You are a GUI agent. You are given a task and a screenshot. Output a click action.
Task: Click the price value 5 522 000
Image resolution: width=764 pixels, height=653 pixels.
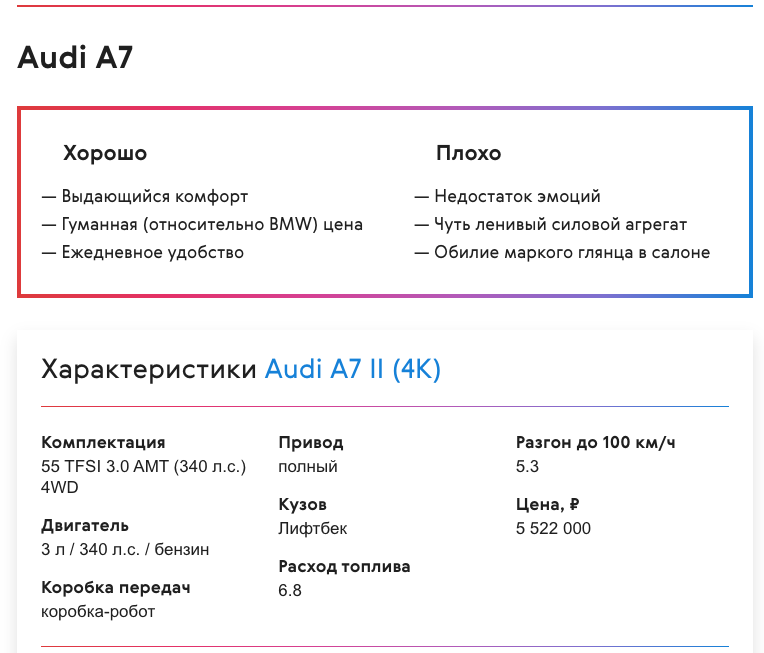554,529
